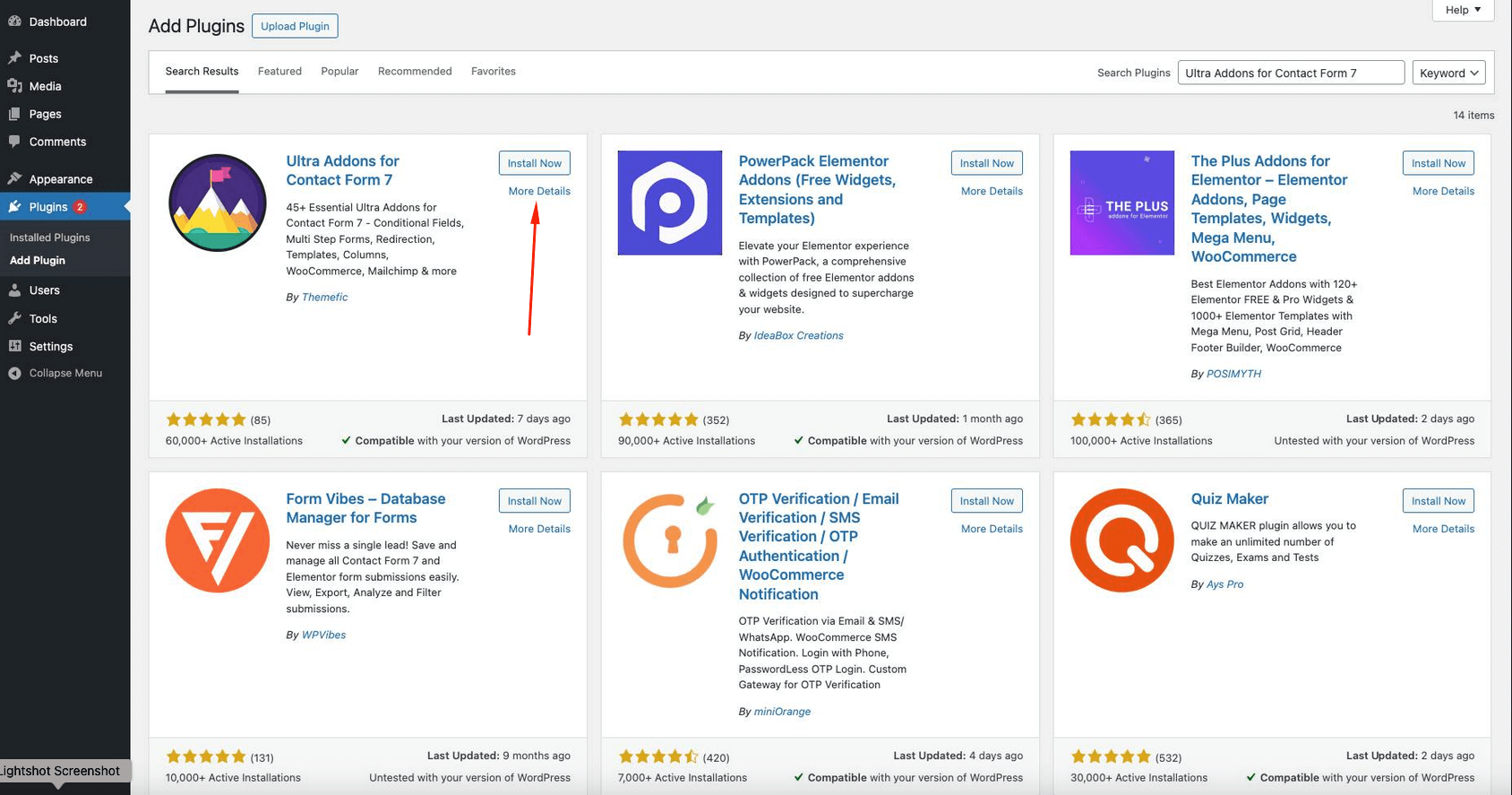Open More Details for PowerPack Elementor
The width and height of the screenshot is (1512, 795).
[992, 191]
